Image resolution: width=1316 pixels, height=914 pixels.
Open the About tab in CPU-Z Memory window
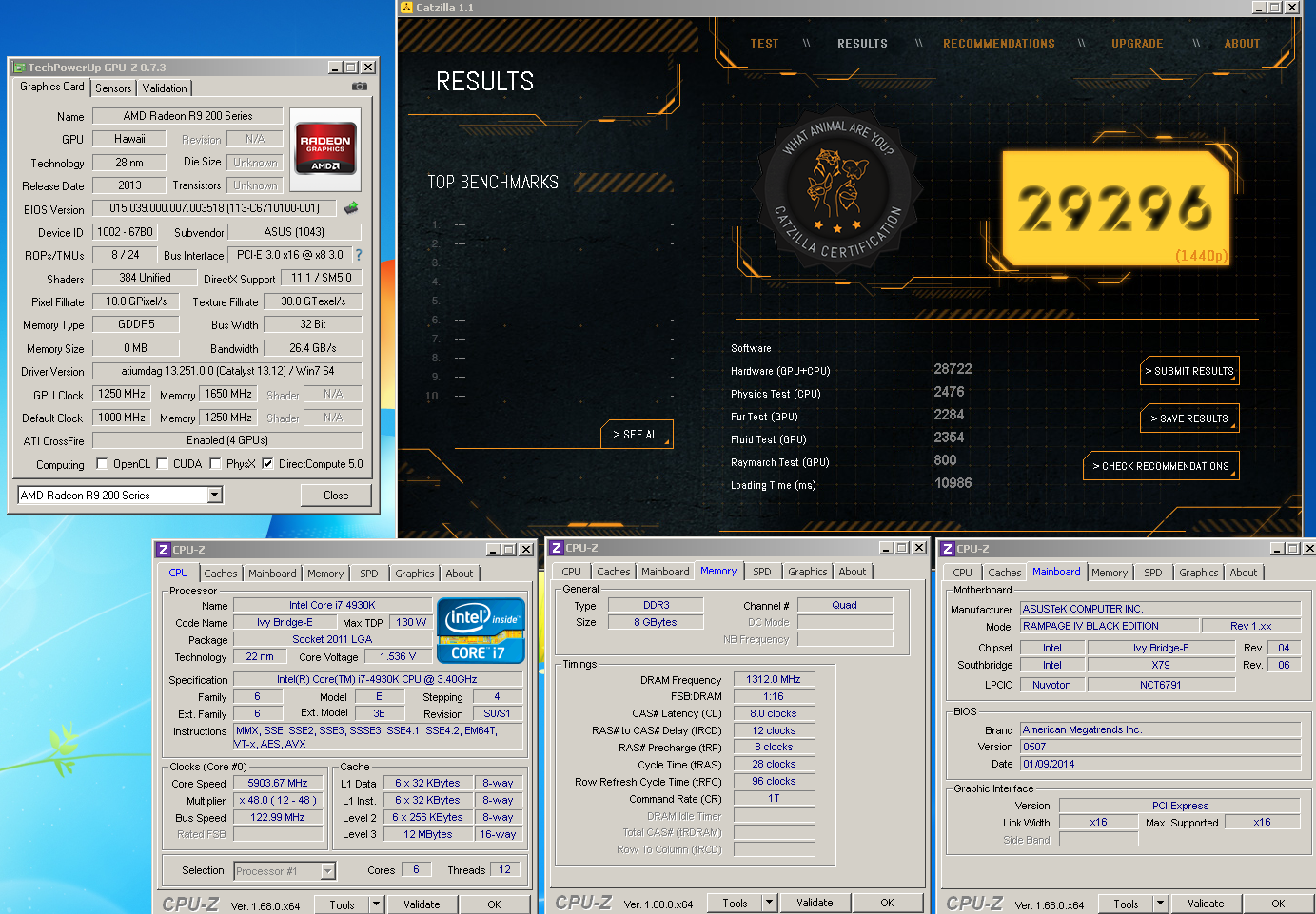tap(853, 572)
